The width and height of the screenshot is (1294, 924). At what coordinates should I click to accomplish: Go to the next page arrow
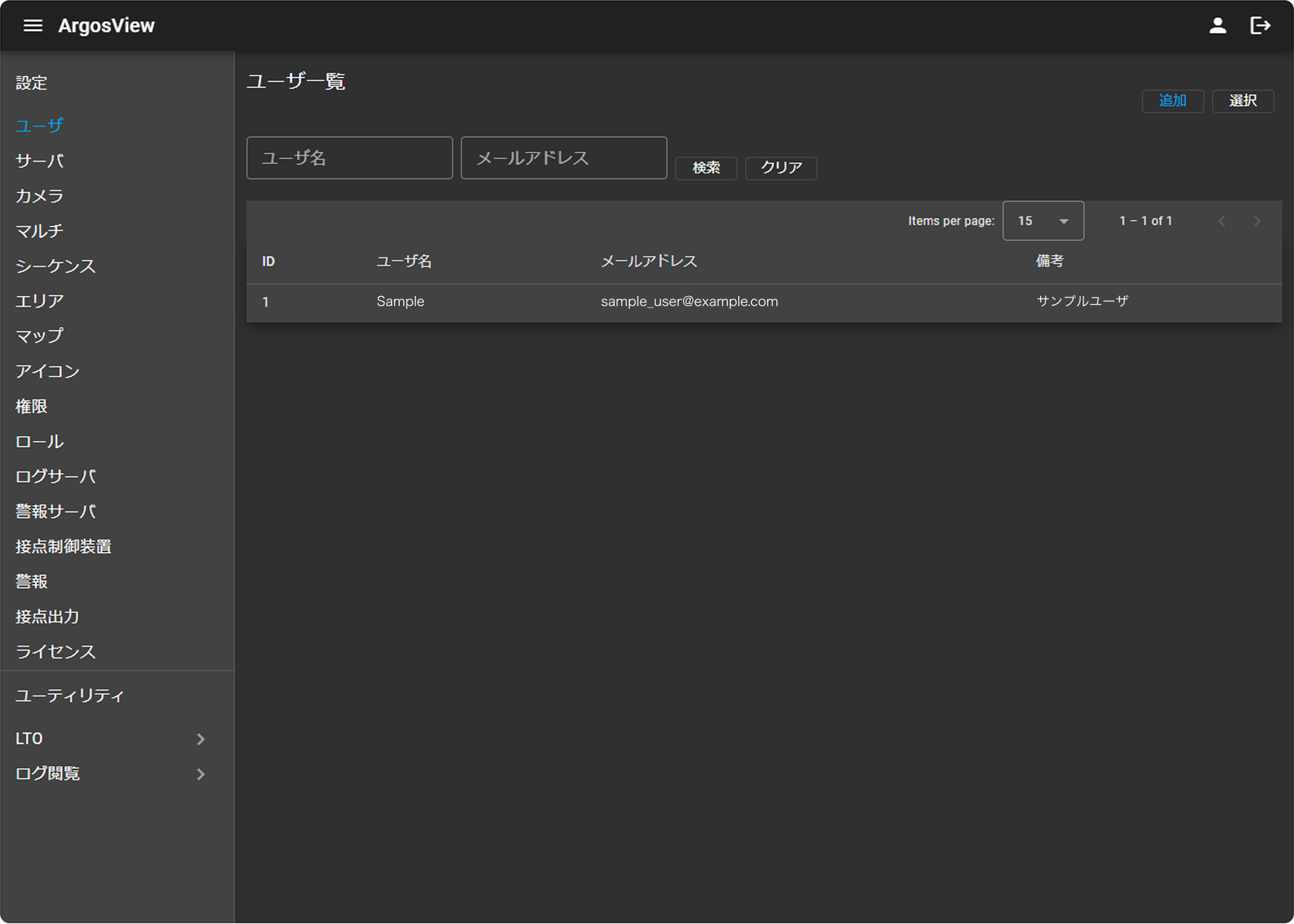tap(1257, 221)
